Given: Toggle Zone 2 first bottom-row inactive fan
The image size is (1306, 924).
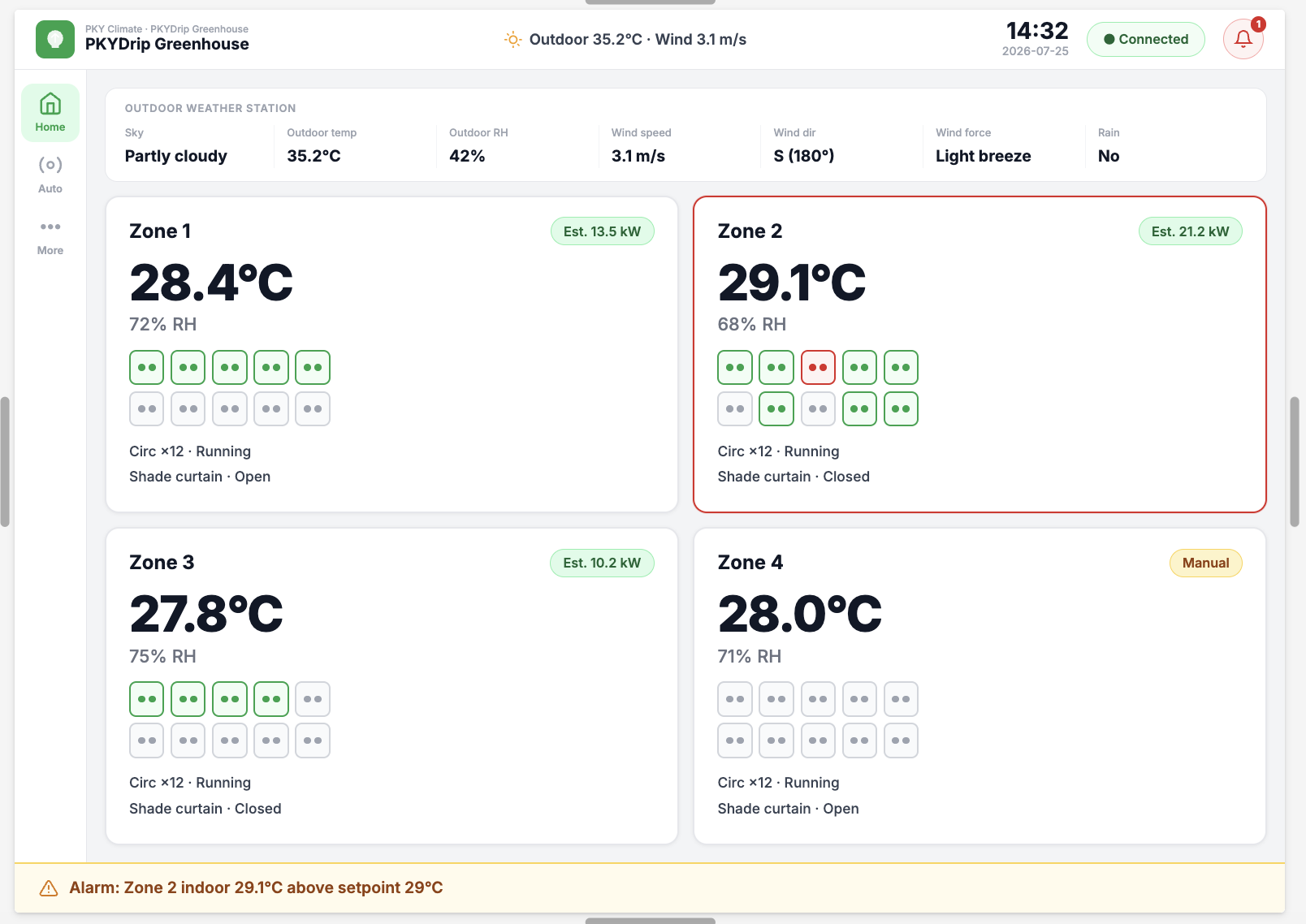Looking at the screenshot, I should [x=735, y=409].
